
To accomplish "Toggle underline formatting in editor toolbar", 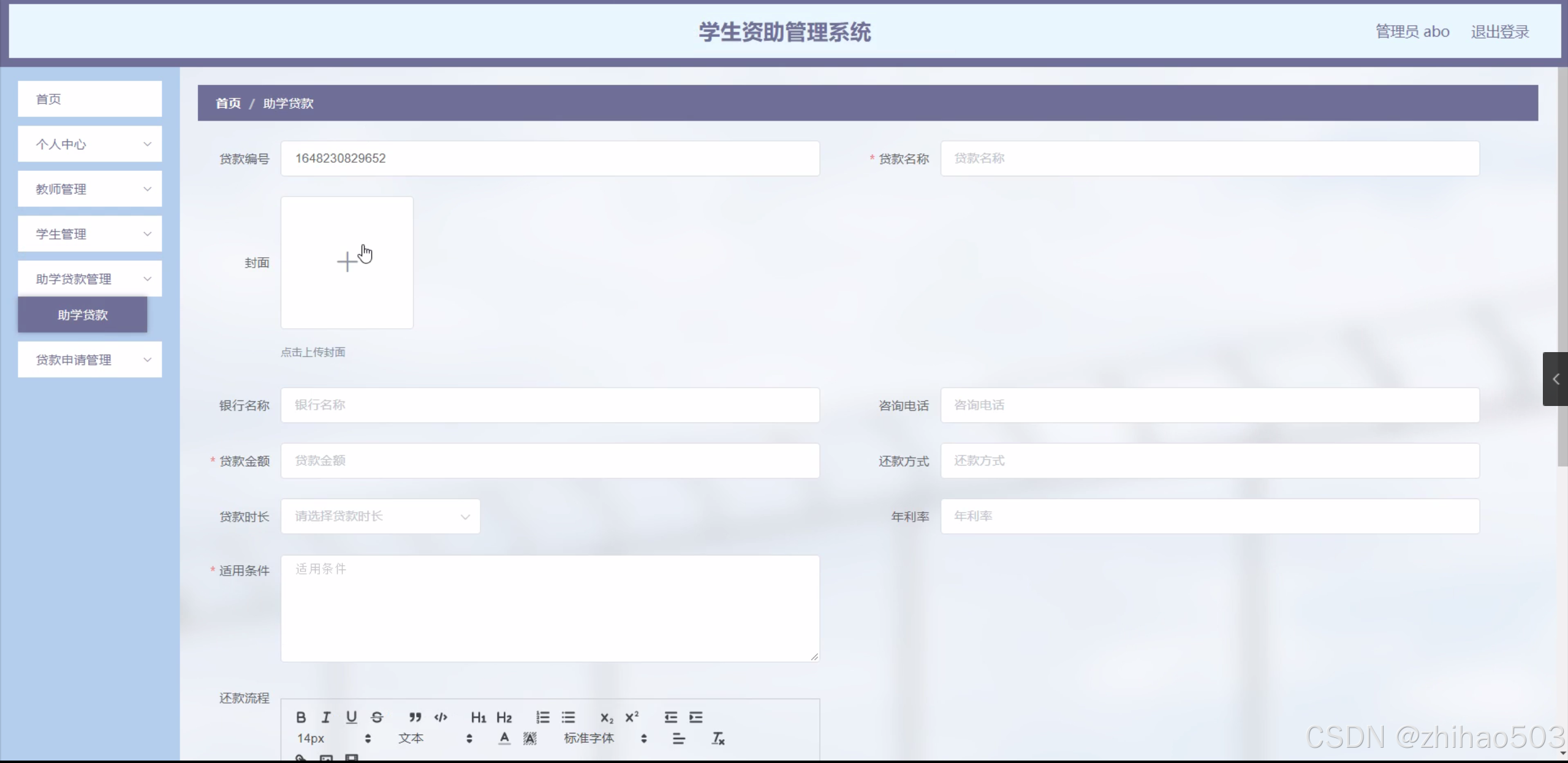I will tap(351, 717).
